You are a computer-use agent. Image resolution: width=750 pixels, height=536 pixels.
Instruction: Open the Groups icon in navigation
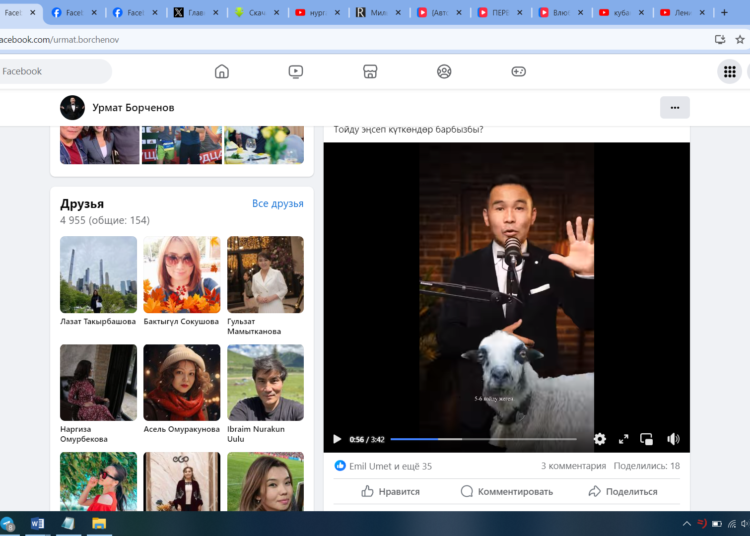pyautogui.click(x=444, y=71)
